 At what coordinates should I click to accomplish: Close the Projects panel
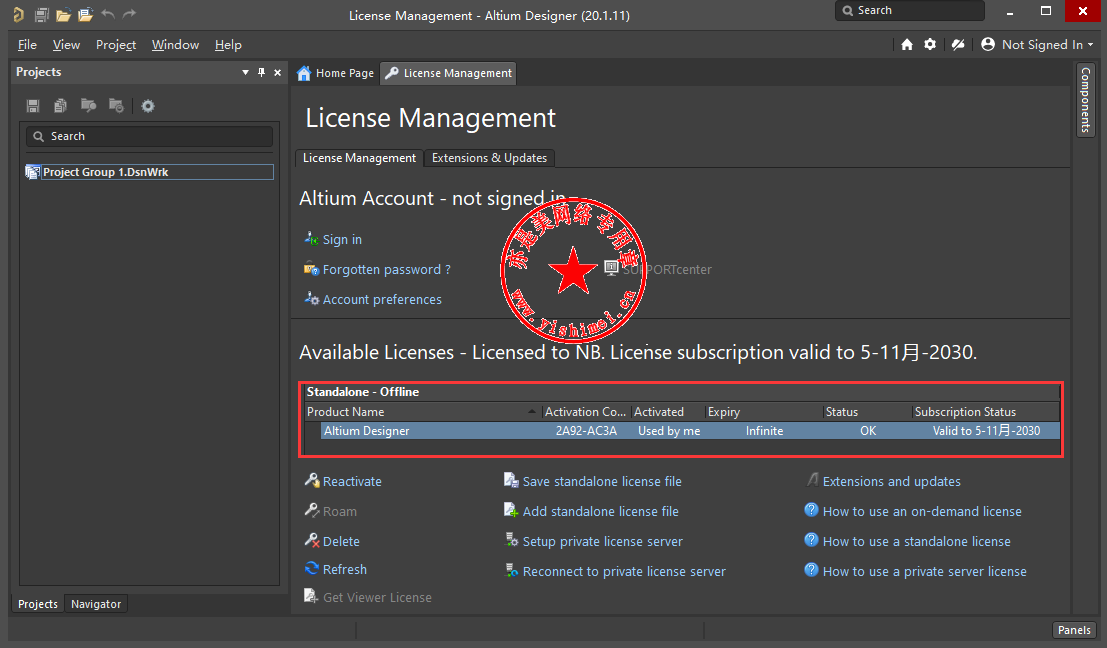pyautogui.click(x=277, y=72)
